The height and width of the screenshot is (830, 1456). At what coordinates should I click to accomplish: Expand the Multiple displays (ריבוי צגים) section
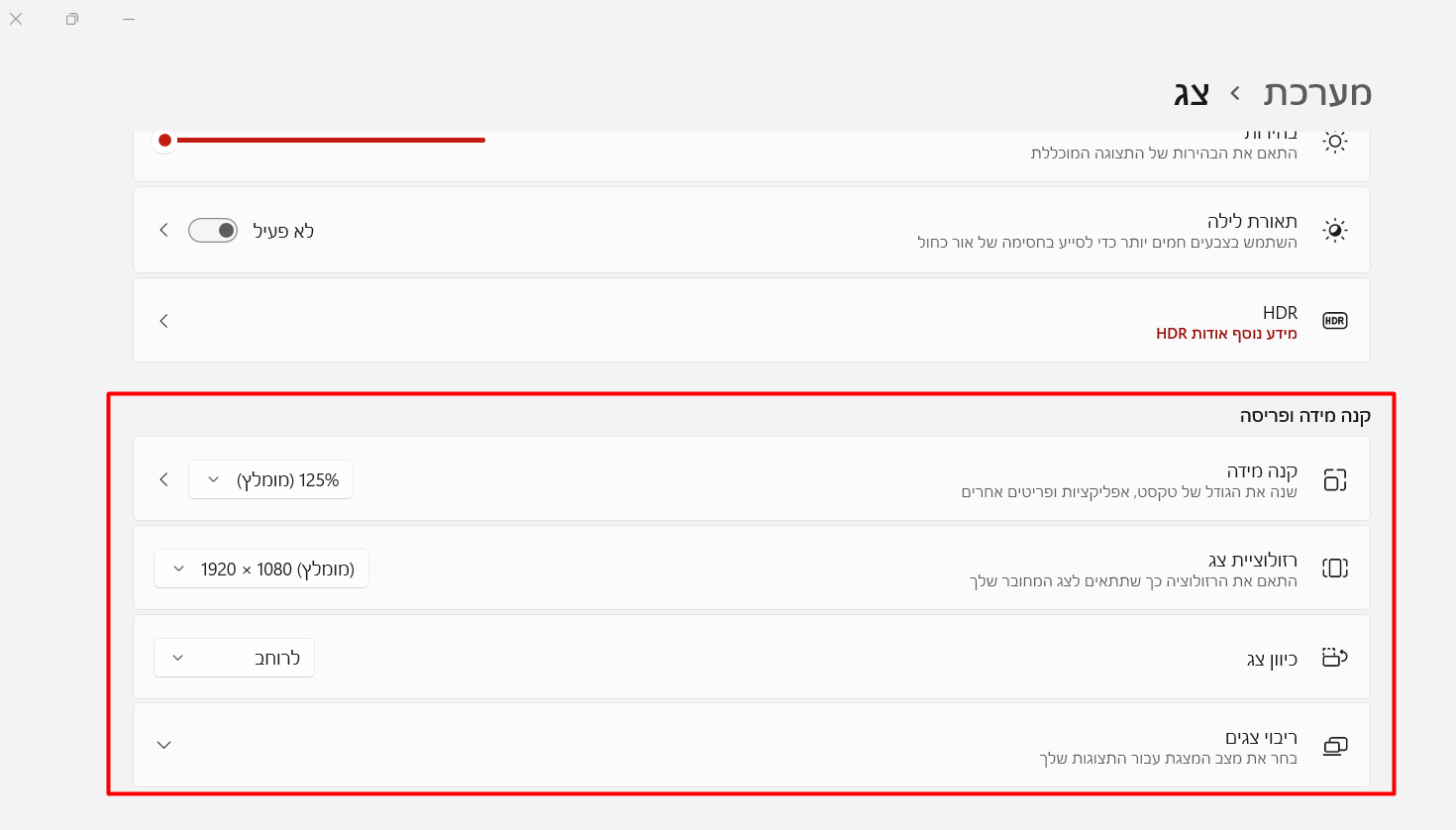pyautogui.click(x=164, y=745)
